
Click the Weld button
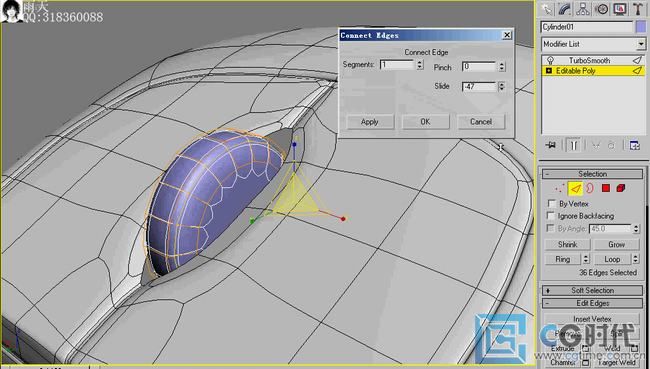(611, 348)
